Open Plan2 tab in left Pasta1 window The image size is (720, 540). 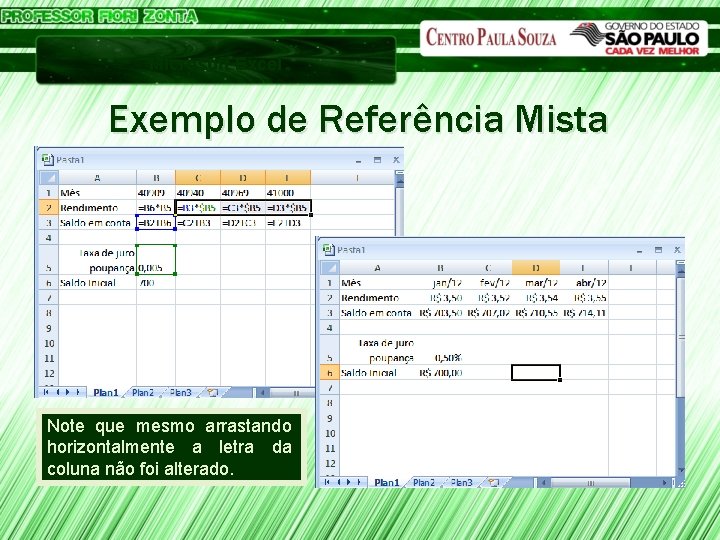tap(143, 393)
